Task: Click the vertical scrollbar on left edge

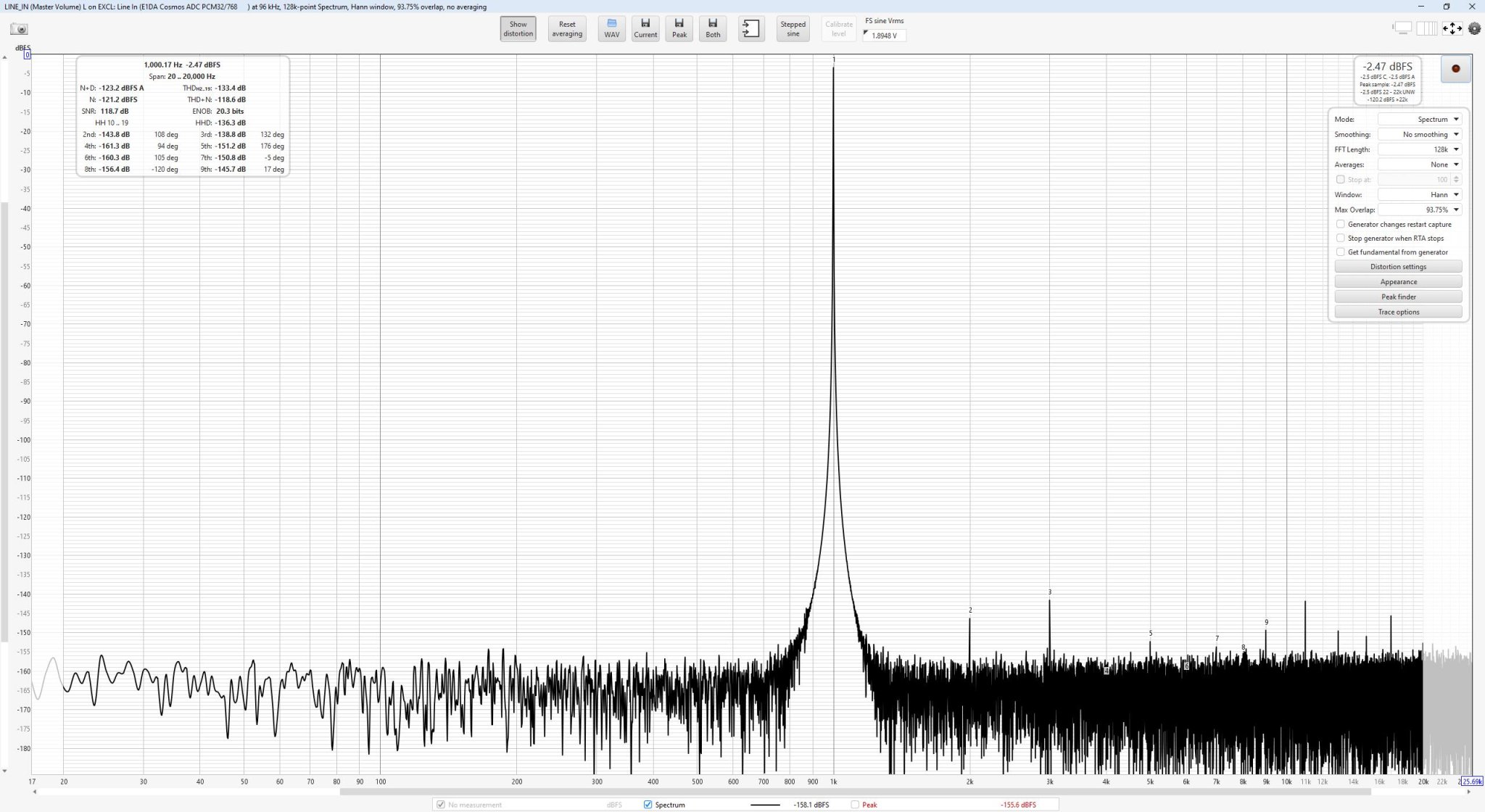Action: click(4, 422)
